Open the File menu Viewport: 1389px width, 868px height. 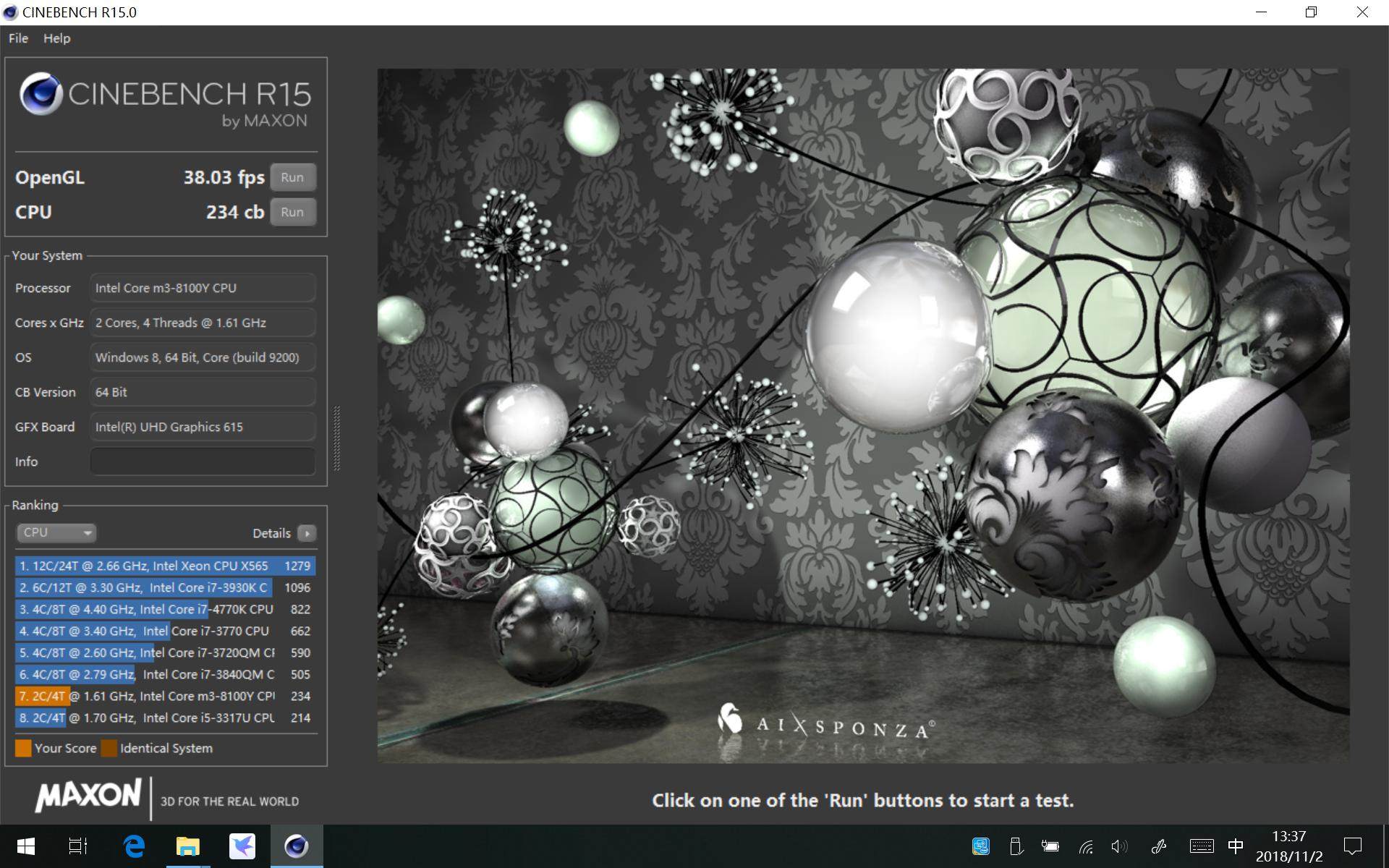[18, 38]
